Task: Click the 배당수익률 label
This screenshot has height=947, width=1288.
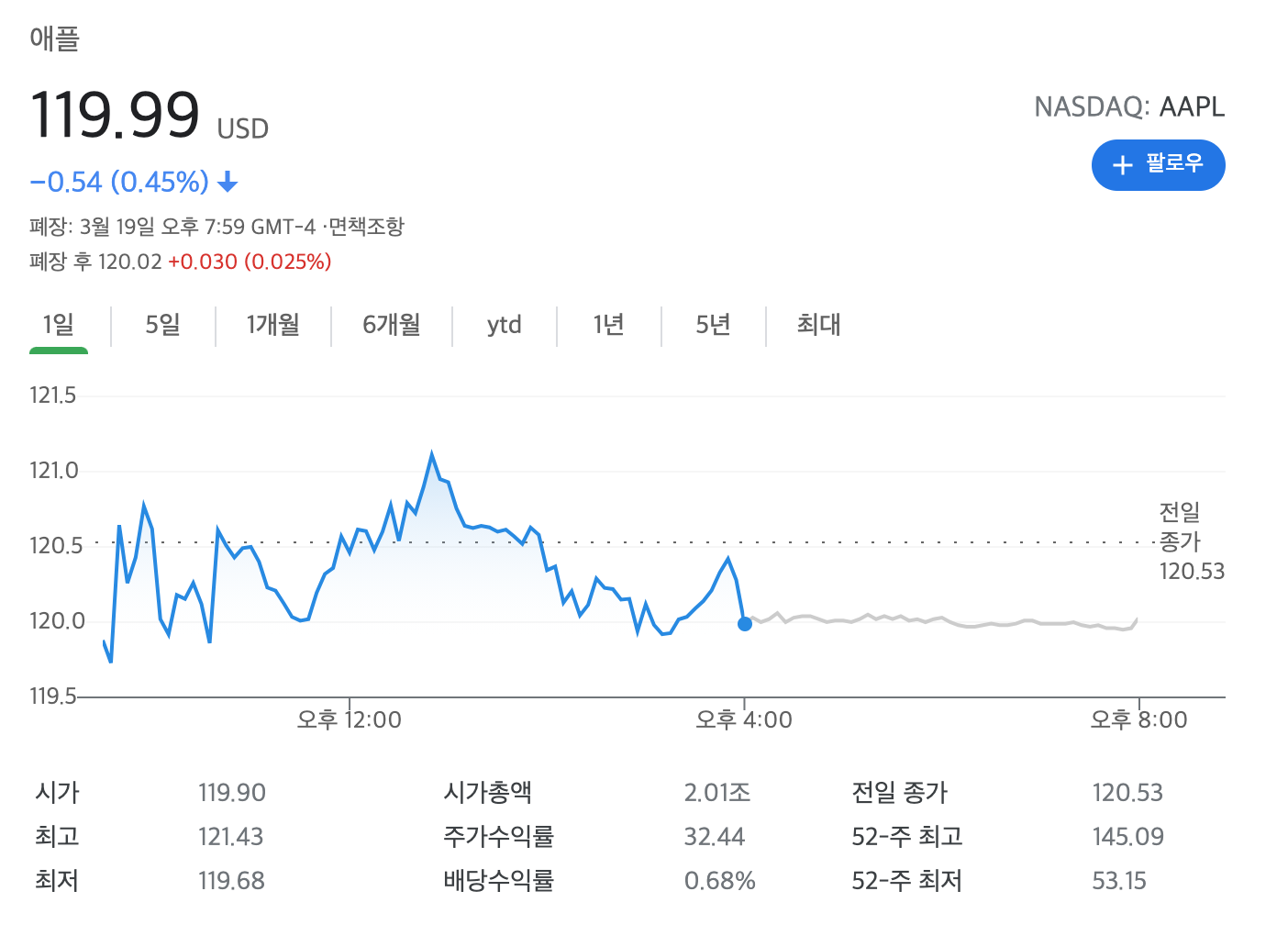Action: coord(499,881)
